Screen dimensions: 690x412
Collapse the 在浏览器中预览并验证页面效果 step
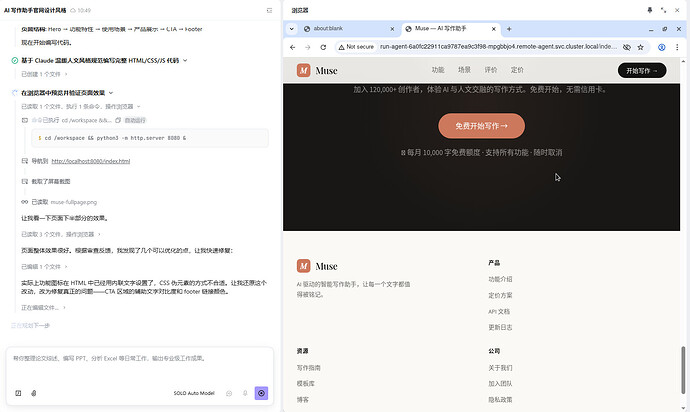click(x=111, y=93)
